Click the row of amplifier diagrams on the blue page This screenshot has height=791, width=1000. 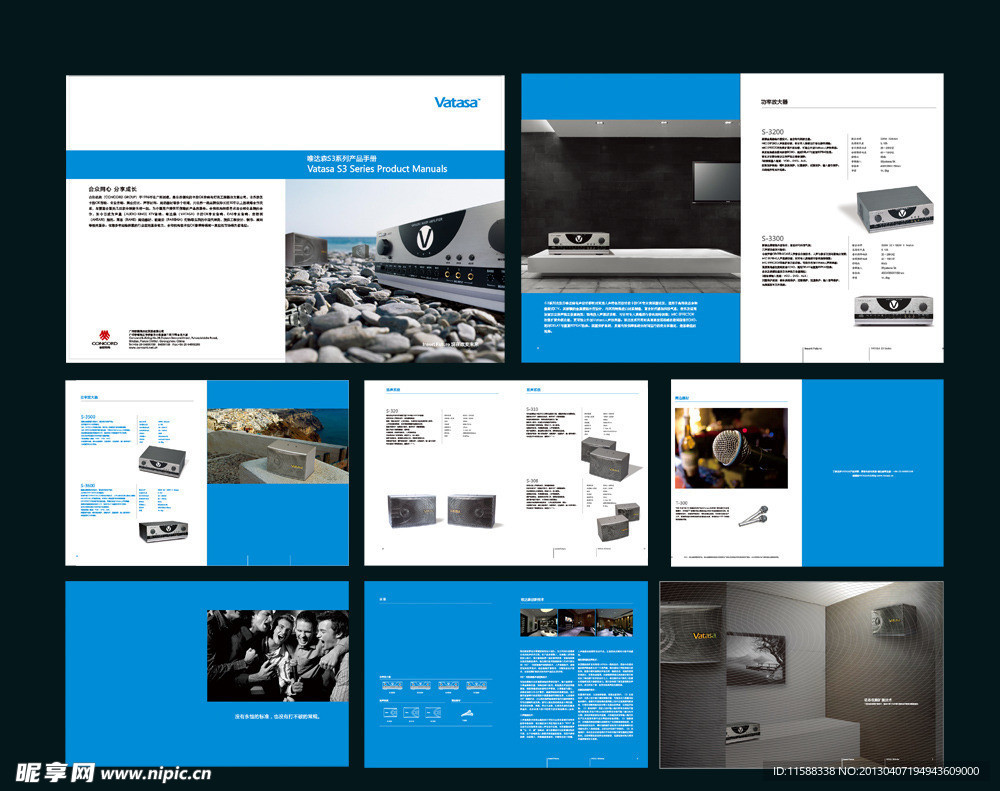click(434, 686)
